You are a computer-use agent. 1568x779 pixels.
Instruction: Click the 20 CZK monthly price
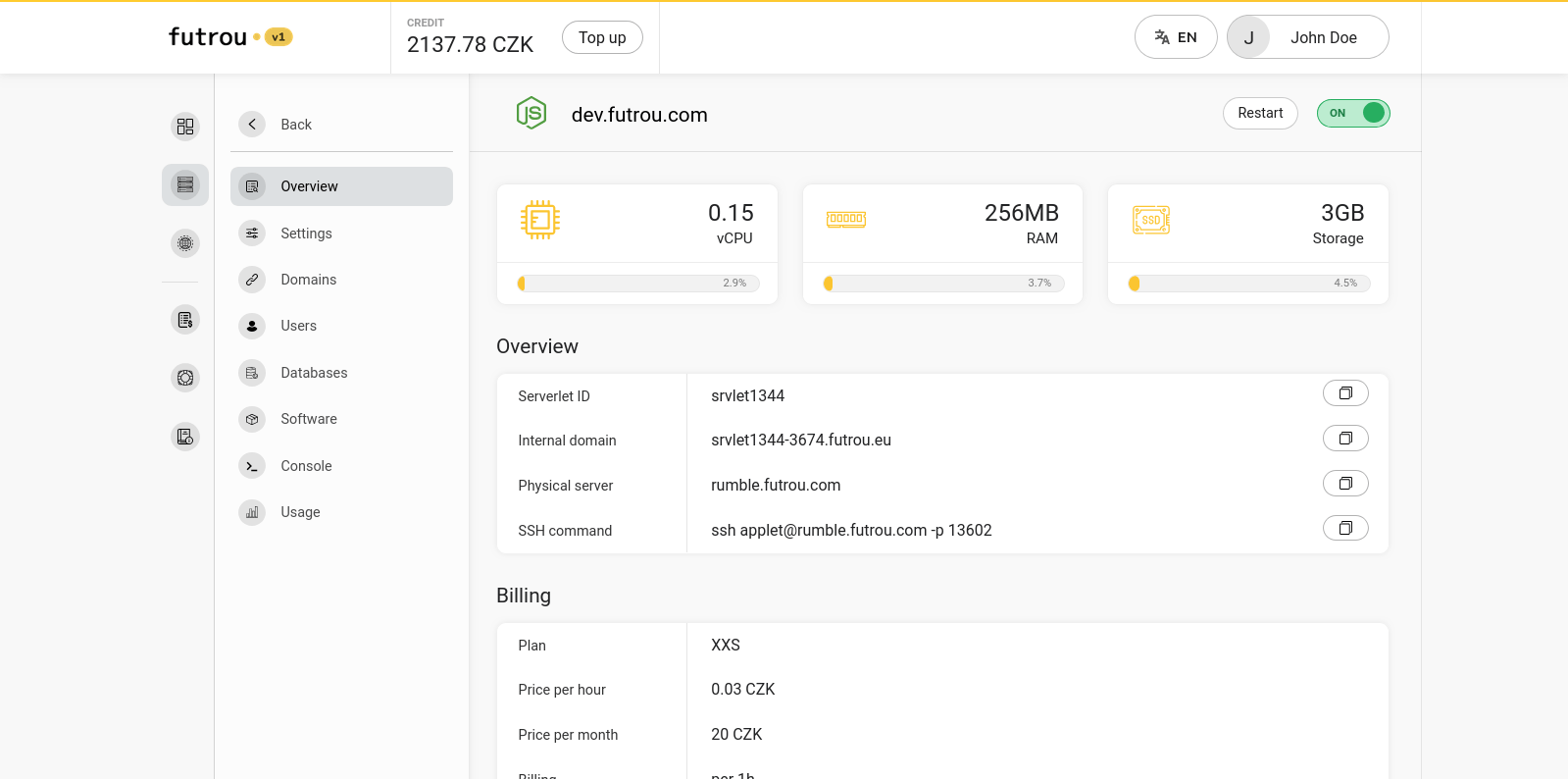tap(736, 734)
